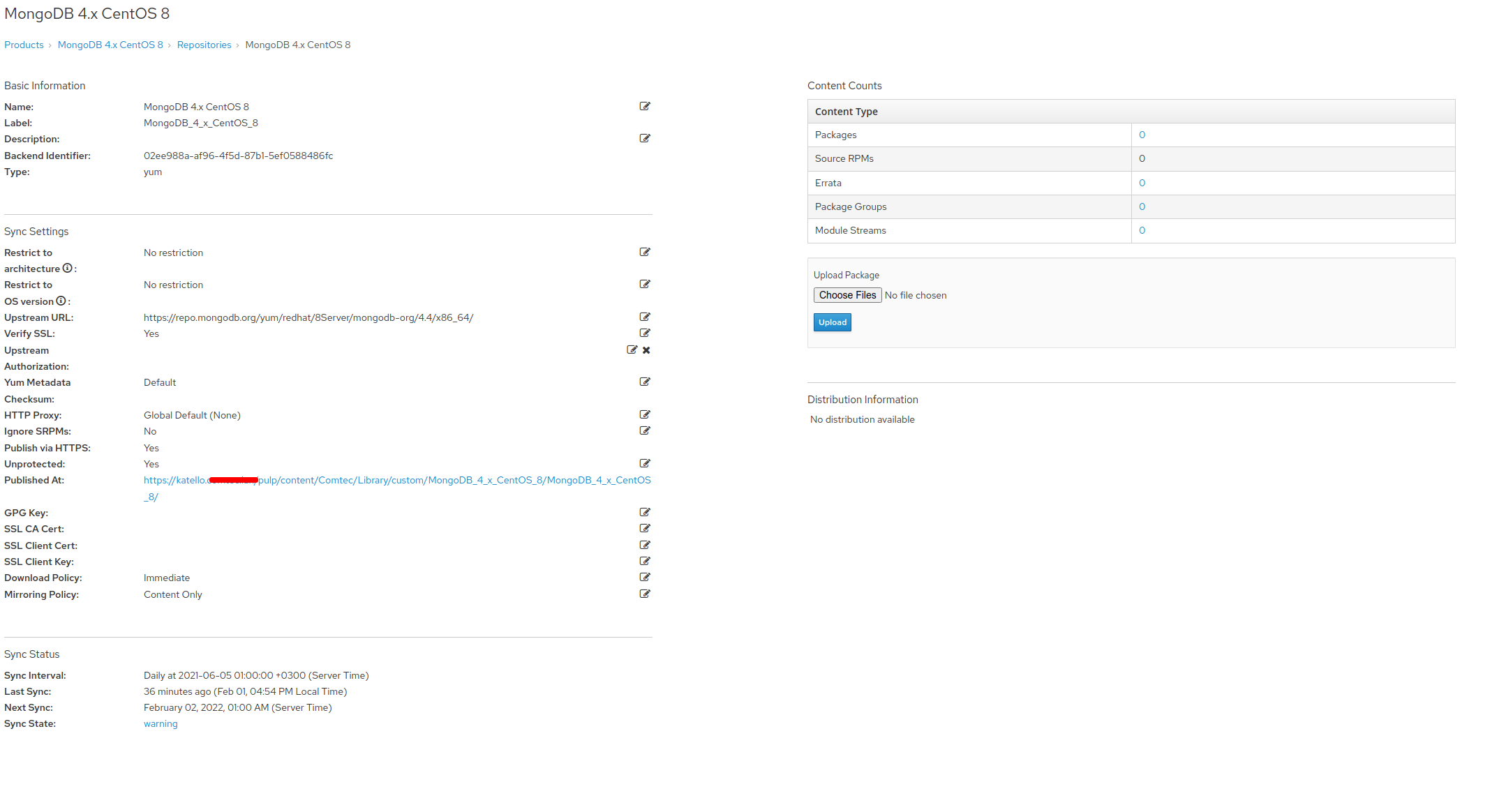Screen dimensions: 1506x812
Task: Click the 'Immediate' download policy value
Action: coord(167,578)
